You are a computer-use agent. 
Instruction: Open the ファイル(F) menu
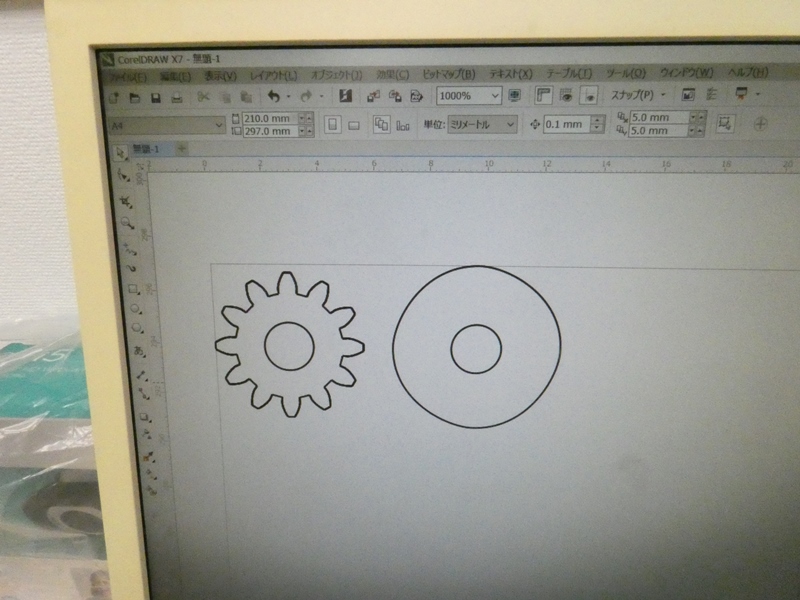(x=128, y=77)
